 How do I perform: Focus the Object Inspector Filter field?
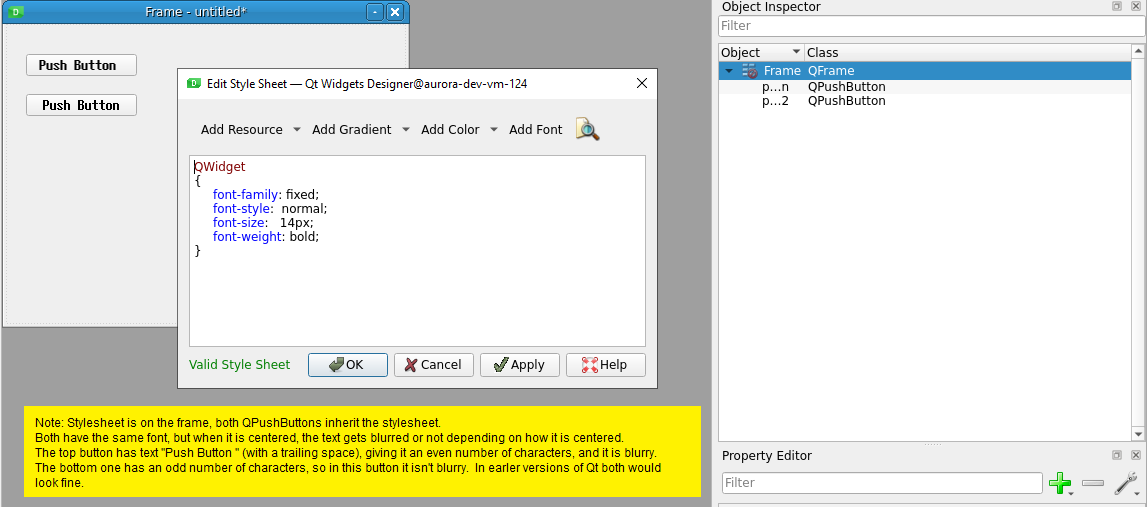[x=931, y=26]
